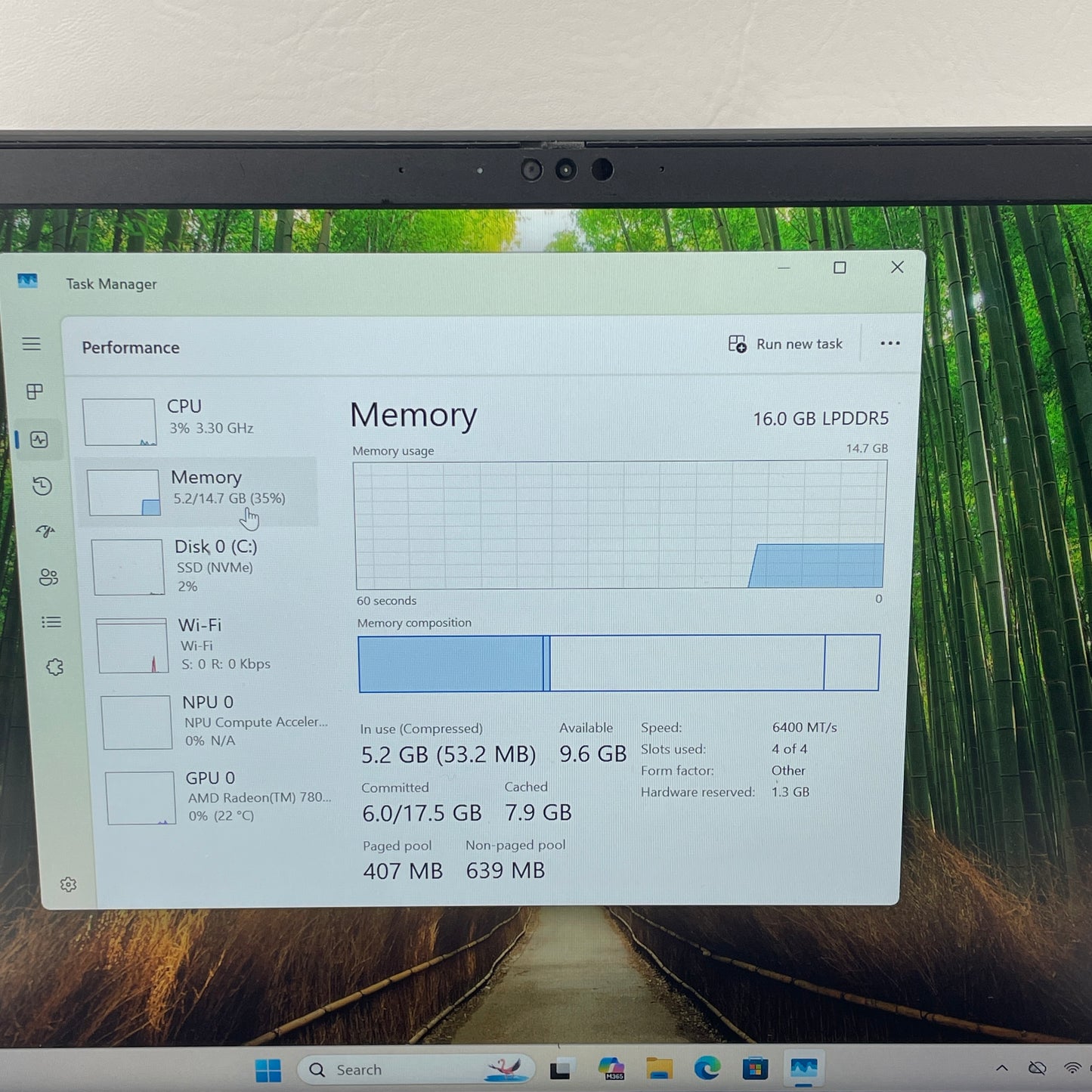Open the Services icon in sidebar
Screen dimensions: 1092x1092
tap(54, 667)
